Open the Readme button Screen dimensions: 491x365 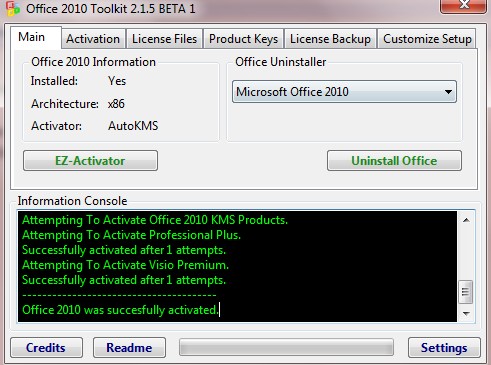point(129,348)
